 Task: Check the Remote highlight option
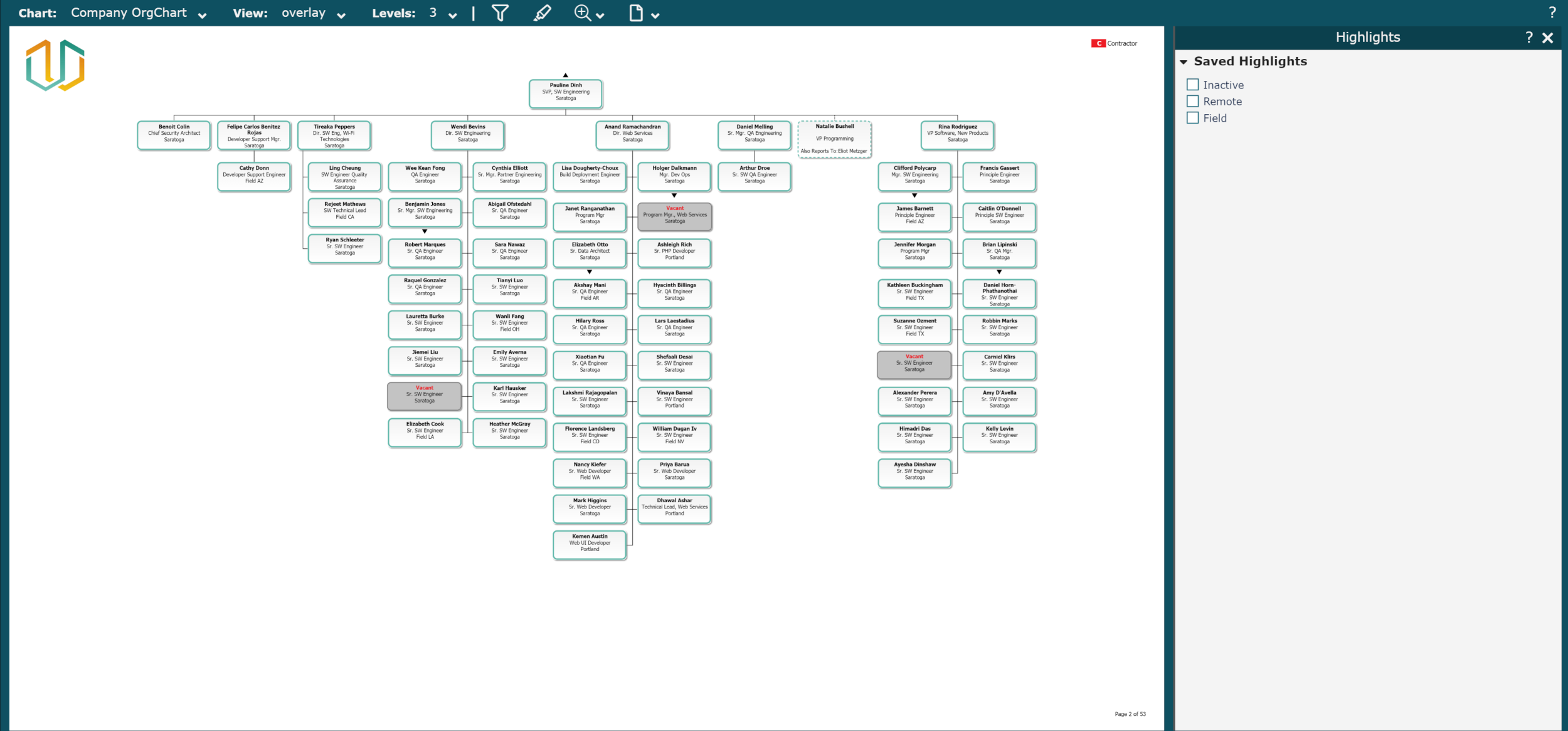click(x=1192, y=101)
